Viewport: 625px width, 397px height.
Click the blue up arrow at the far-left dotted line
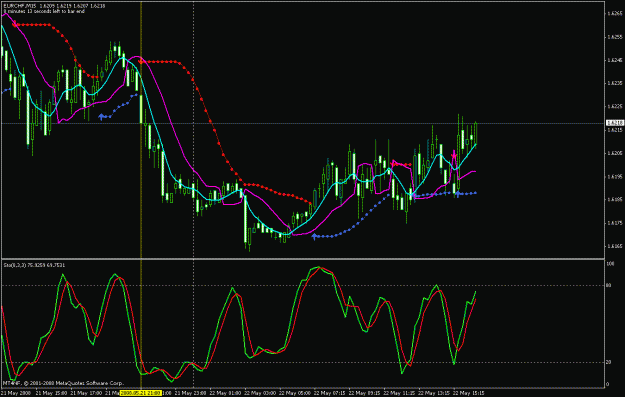click(x=101, y=117)
